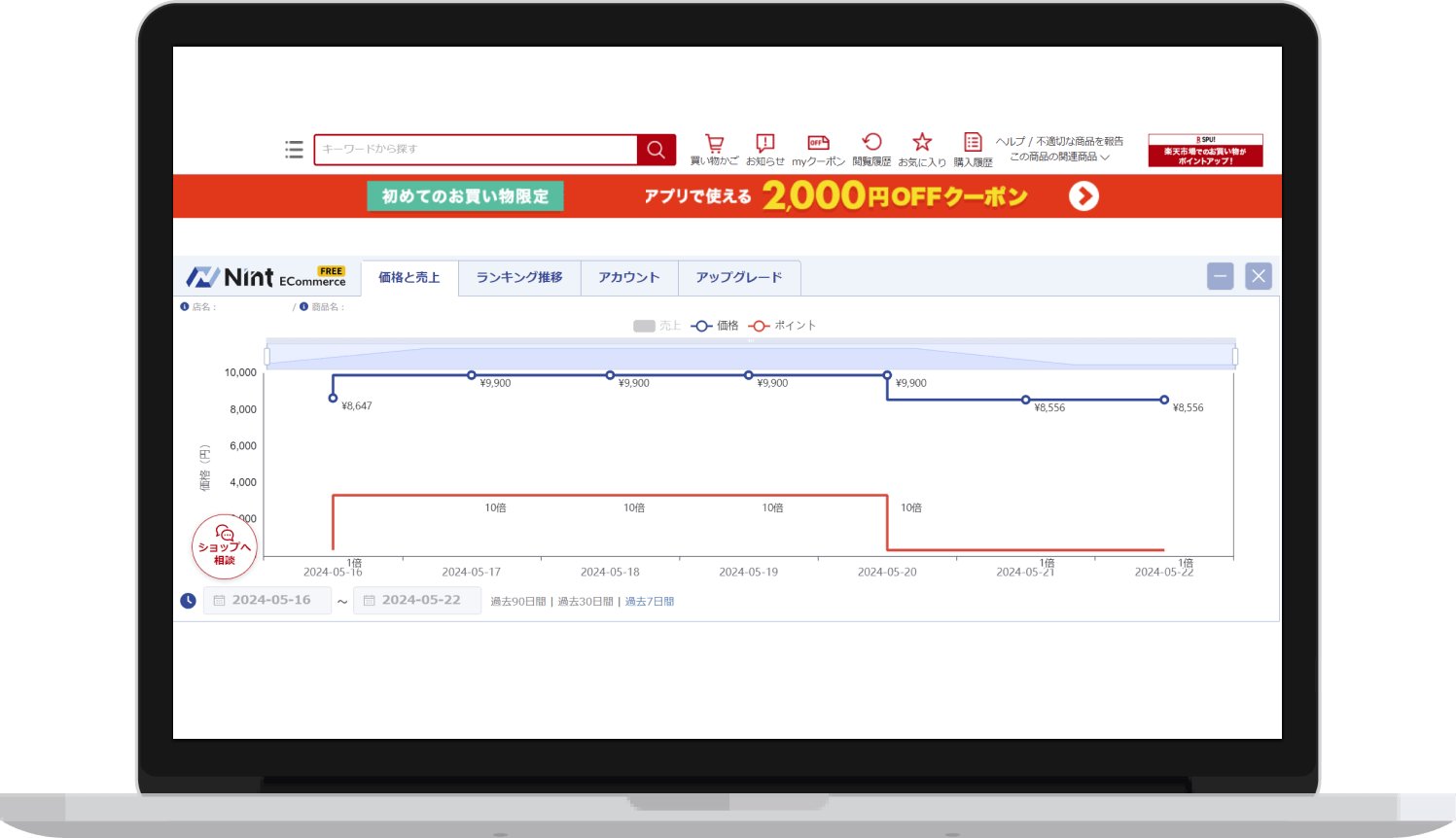Click the chart range navigator bar
The image size is (1456, 838).
click(751, 356)
